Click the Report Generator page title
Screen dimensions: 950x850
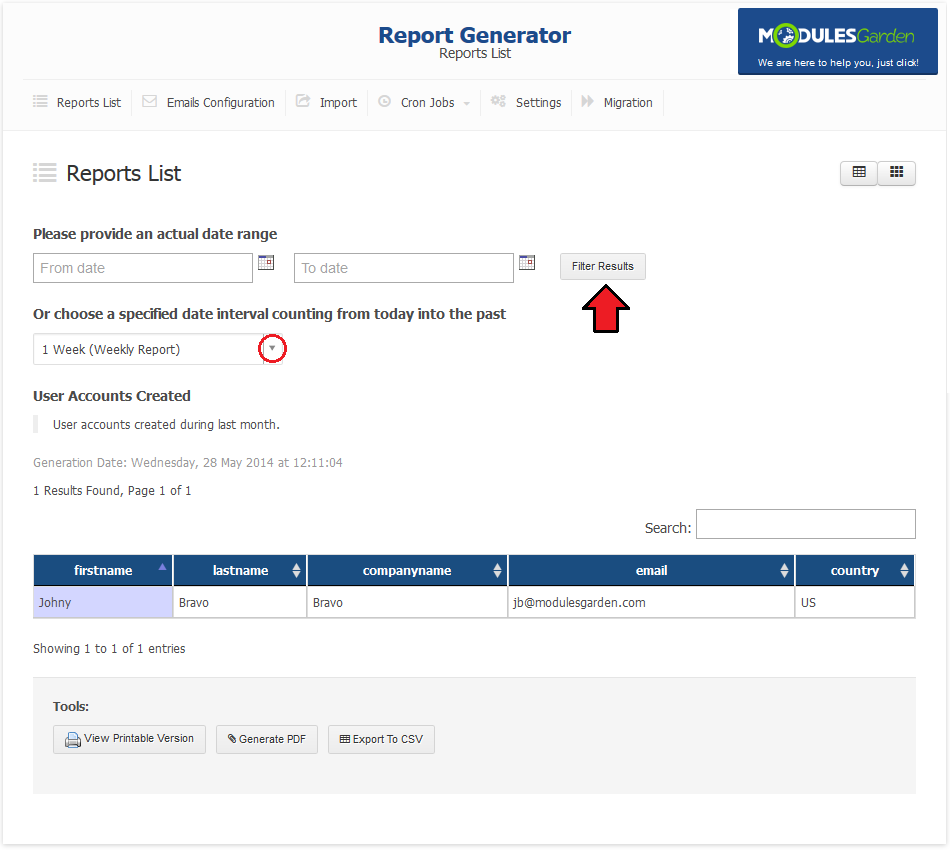pos(474,35)
